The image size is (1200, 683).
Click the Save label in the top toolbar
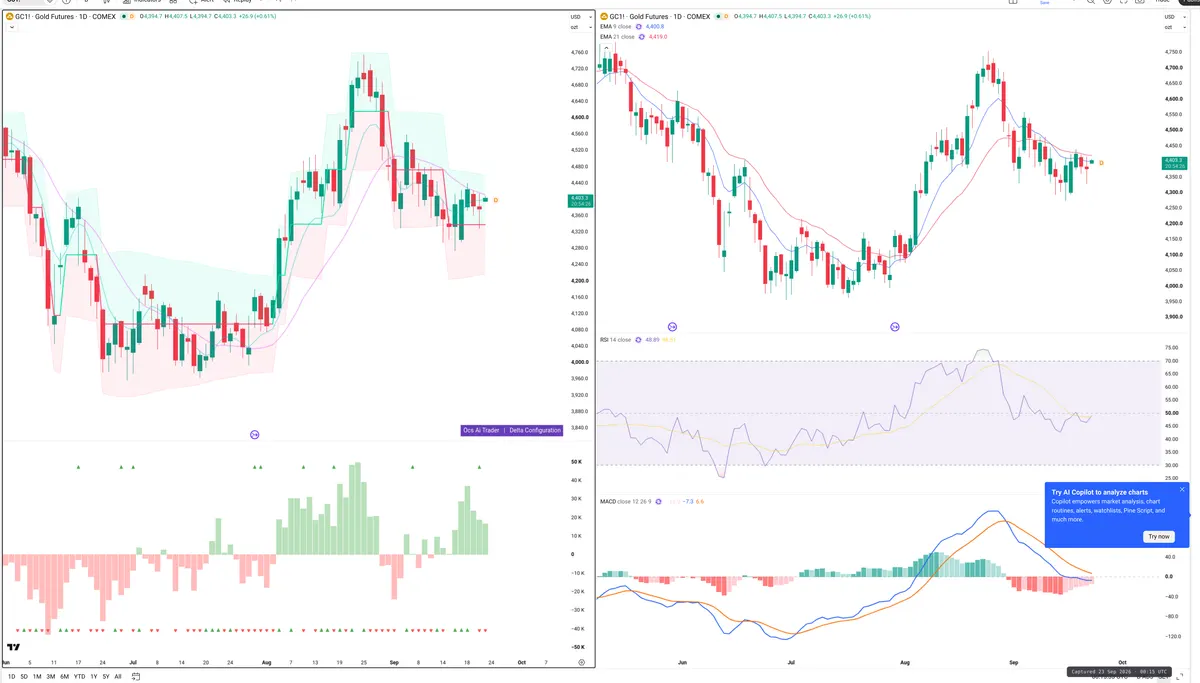pyautogui.click(x=1045, y=3)
